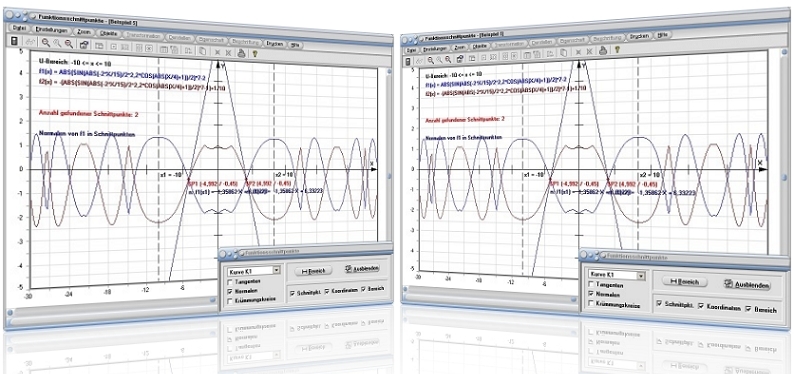Open Hilfe menu in right window

663,35
